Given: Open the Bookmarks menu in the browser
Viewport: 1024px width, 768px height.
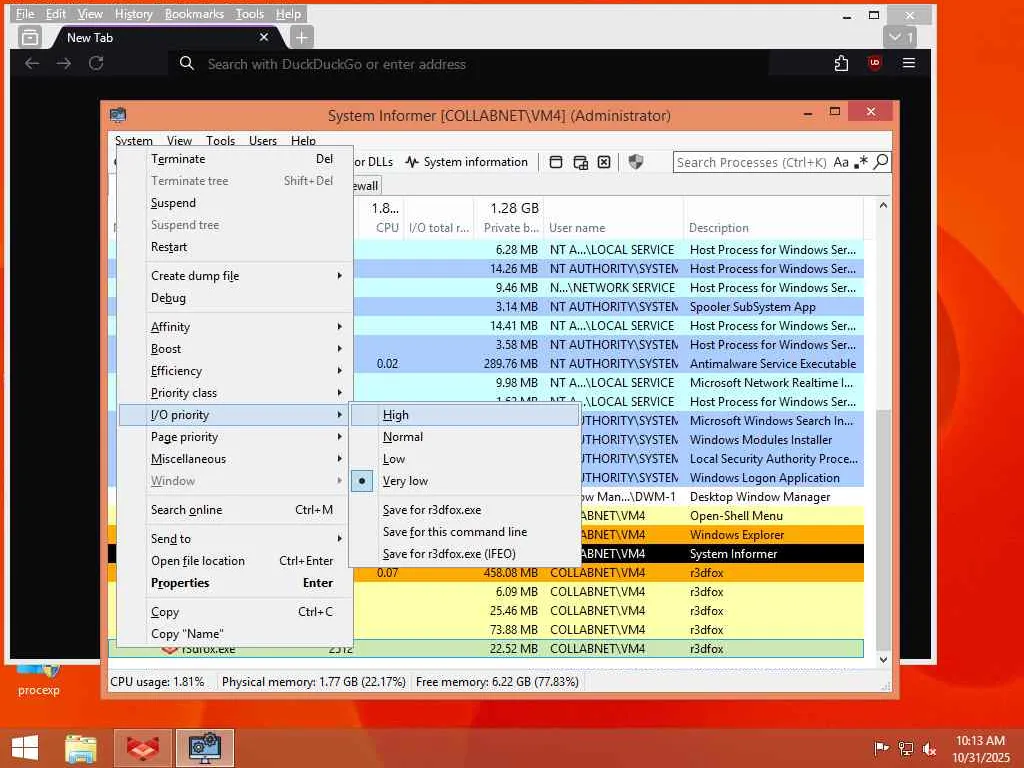Looking at the screenshot, I should pos(194,14).
